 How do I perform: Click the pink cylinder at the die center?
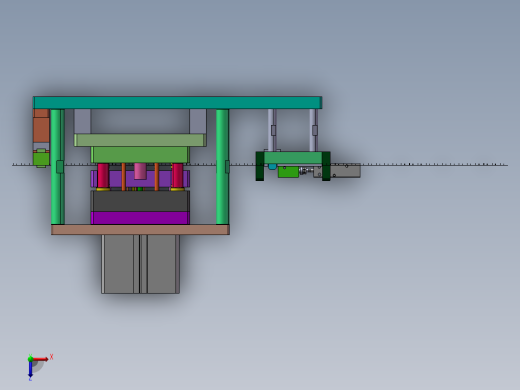[140, 171]
